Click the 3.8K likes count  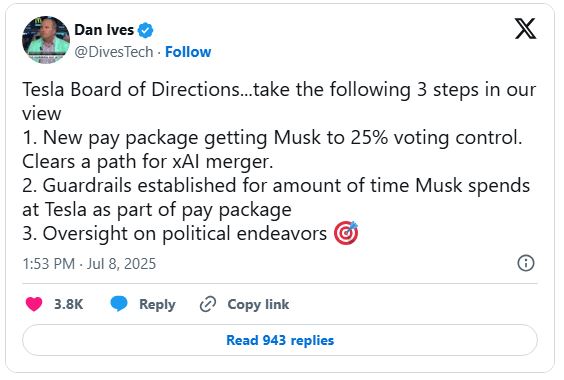click(x=68, y=304)
